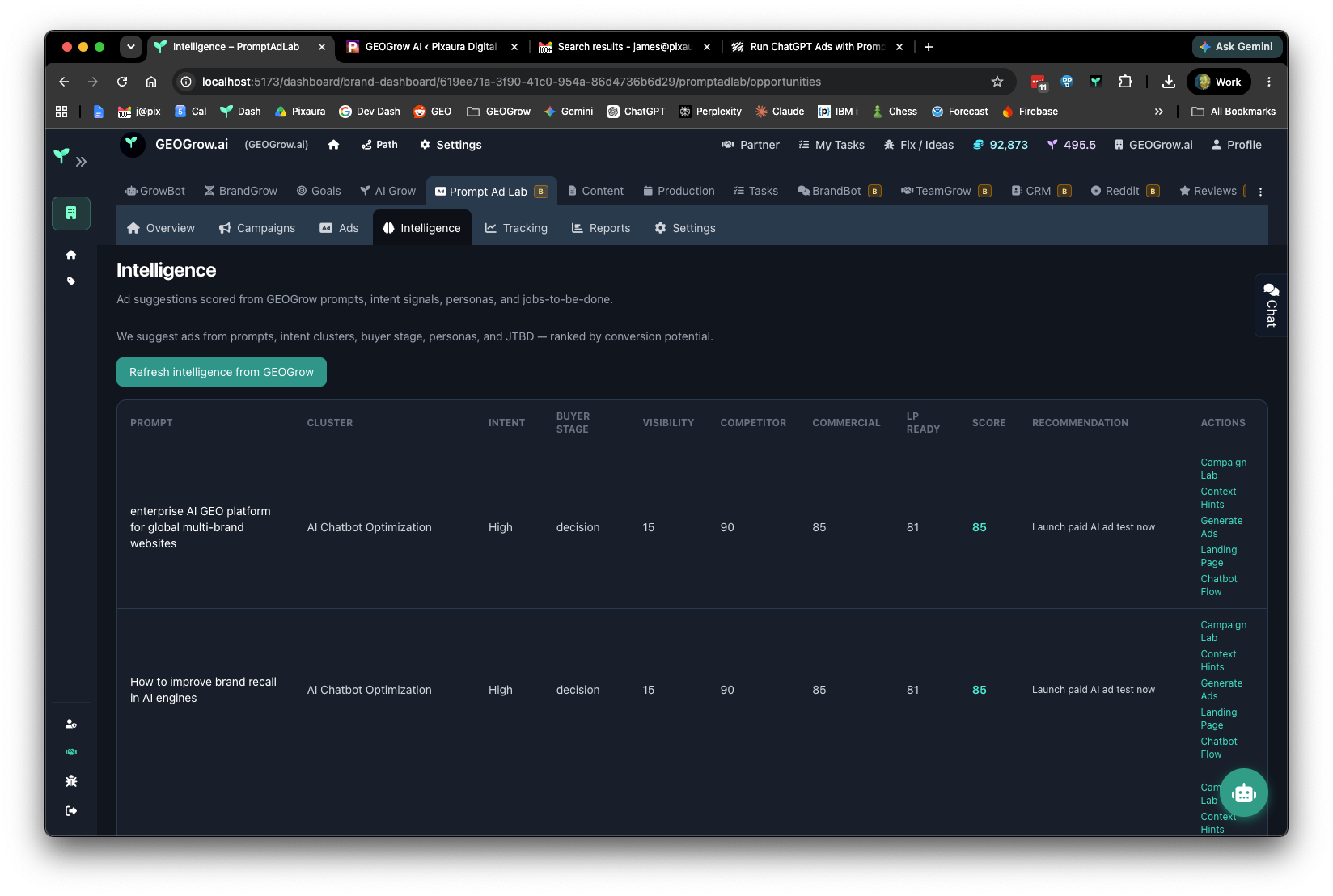This screenshot has width=1333, height=896.
Task: Open the browser downloads icon
Action: click(1169, 82)
